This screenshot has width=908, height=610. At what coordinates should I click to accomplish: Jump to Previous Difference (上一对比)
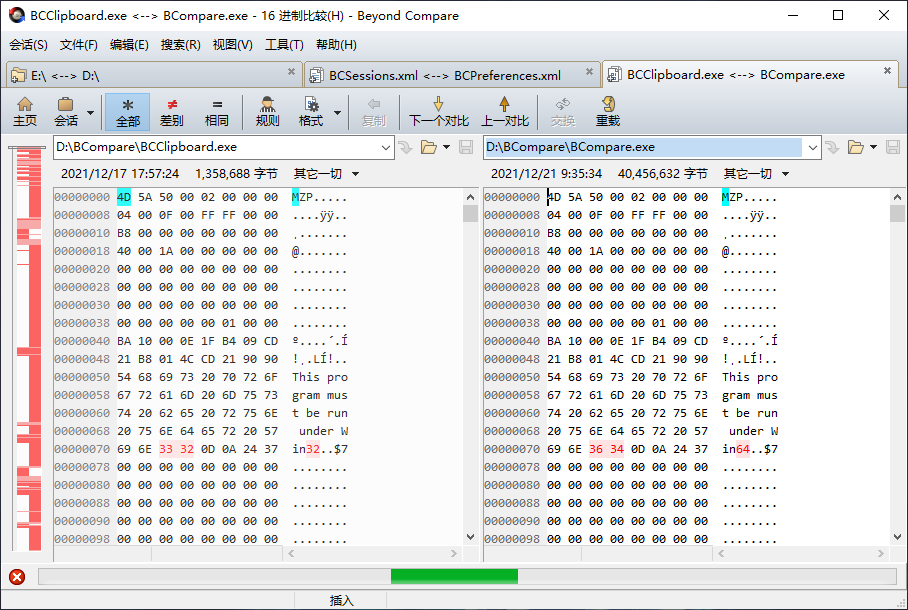tap(504, 112)
